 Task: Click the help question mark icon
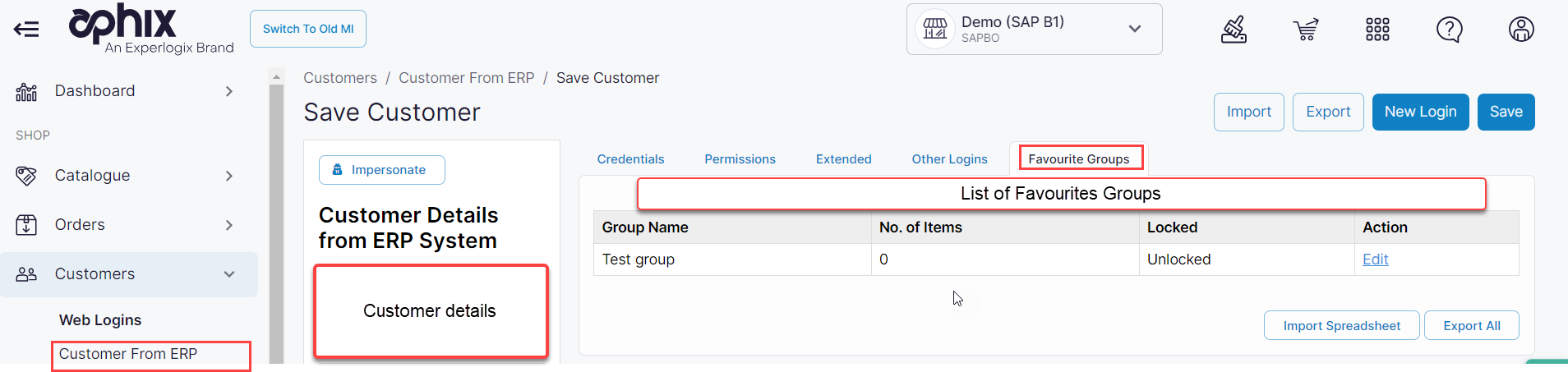pos(1449,30)
